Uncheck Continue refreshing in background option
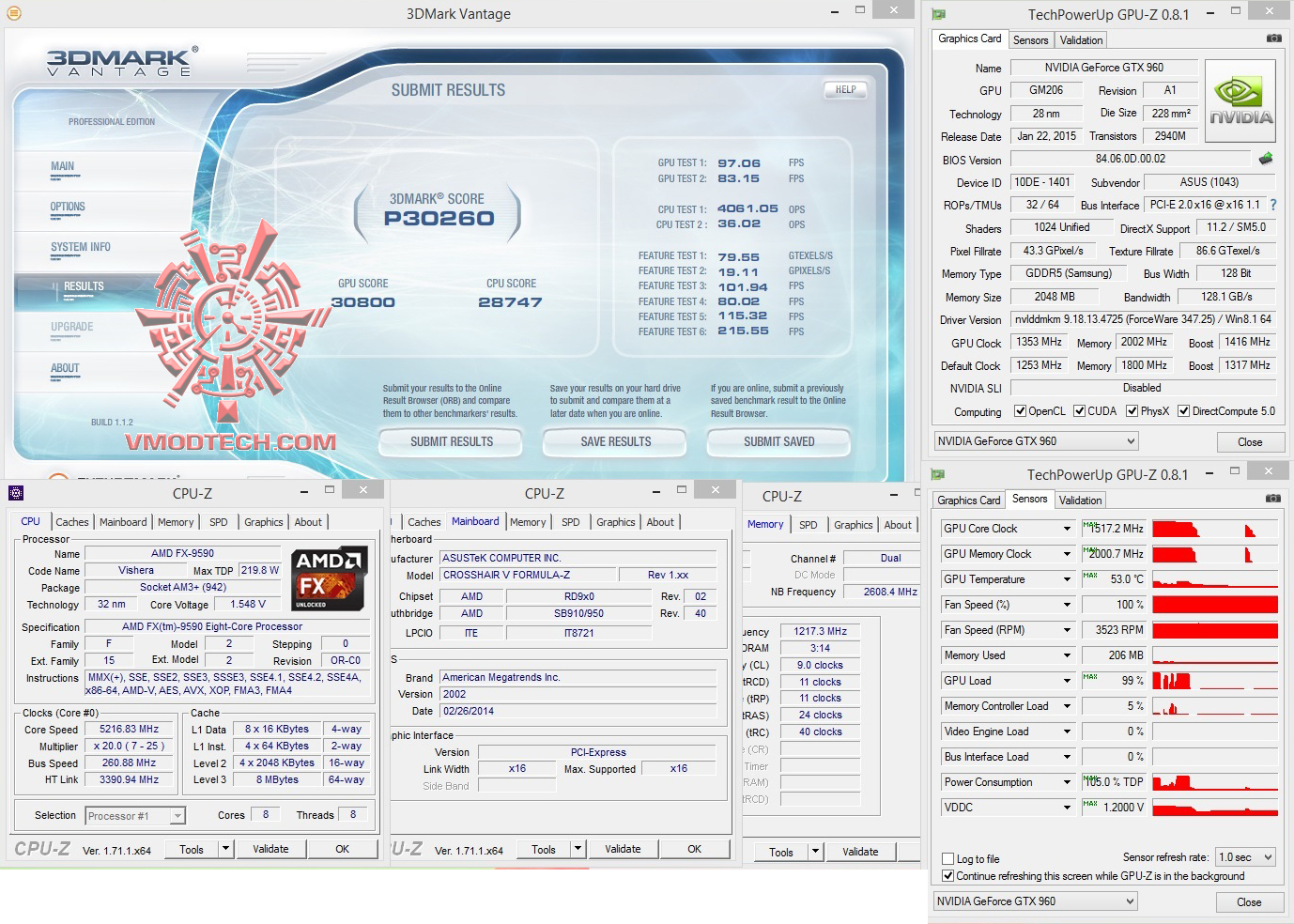 click(x=948, y=876)
